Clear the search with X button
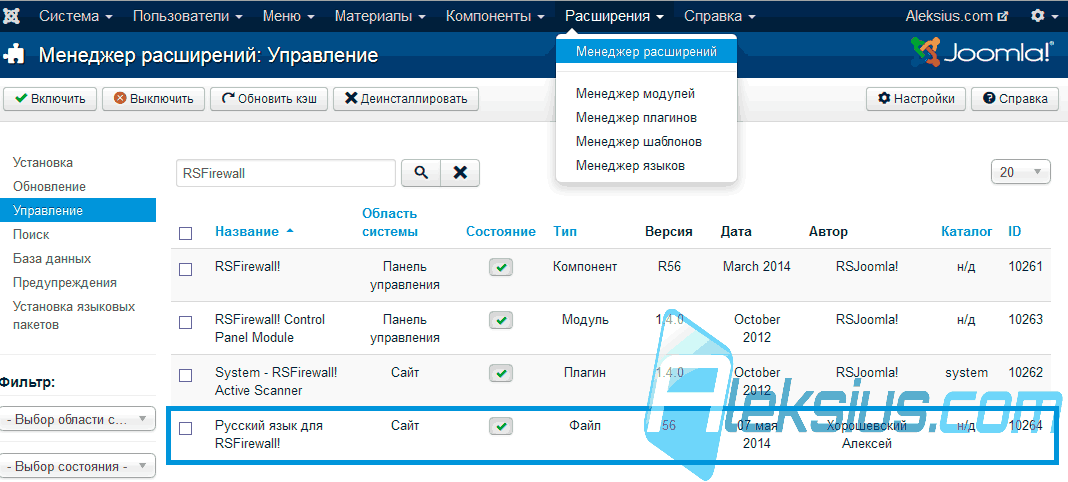 click(x=460, y=173)
